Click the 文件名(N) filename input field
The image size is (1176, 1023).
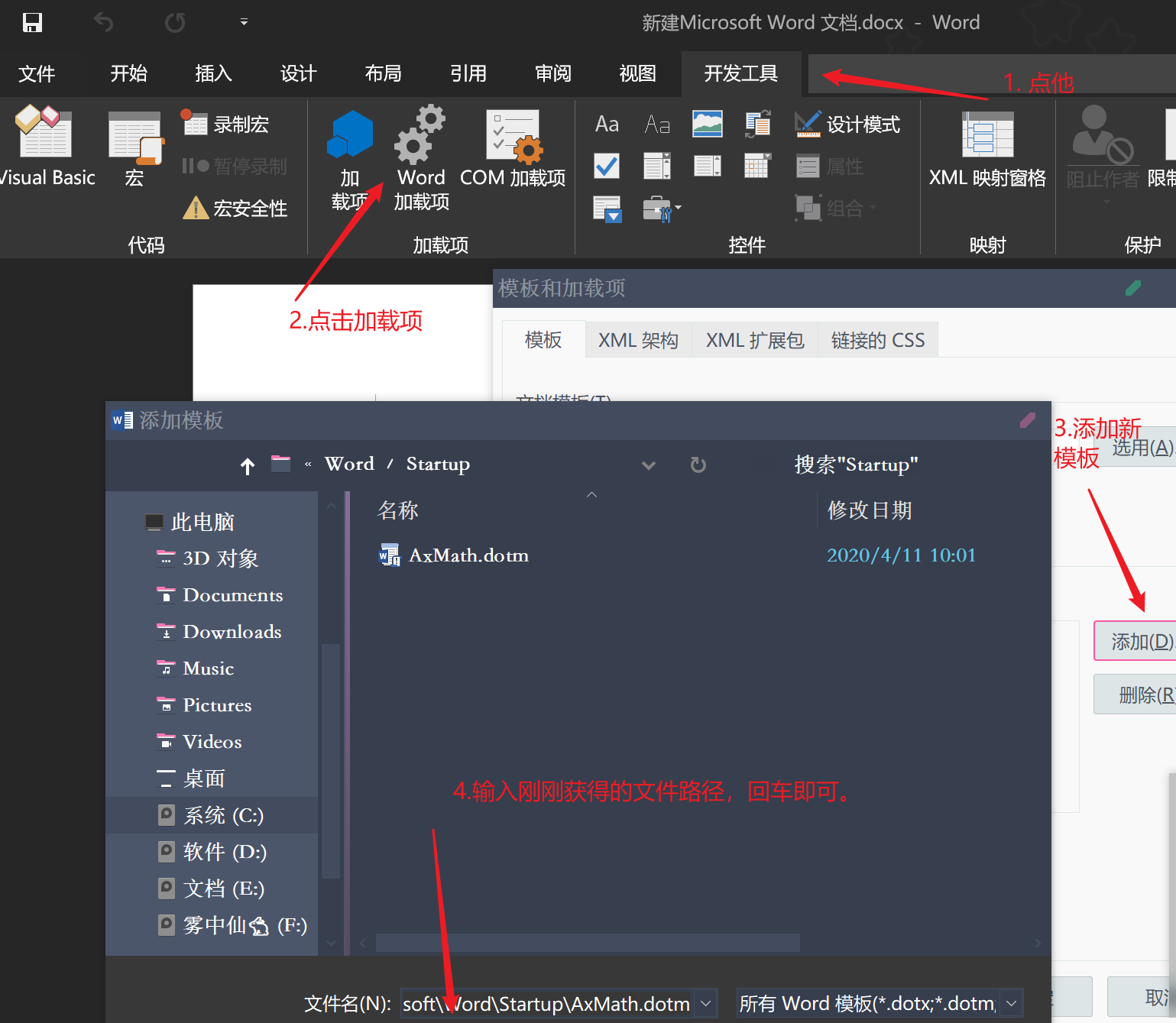coord(549,1003)
